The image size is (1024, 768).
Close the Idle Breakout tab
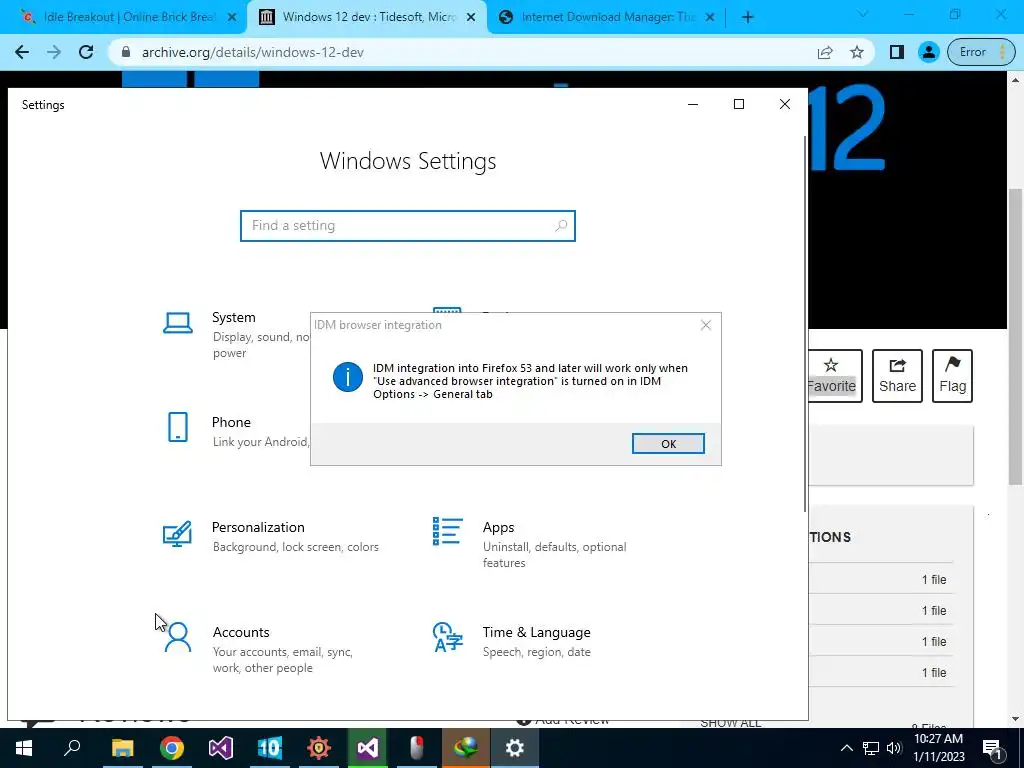[232, 18]
